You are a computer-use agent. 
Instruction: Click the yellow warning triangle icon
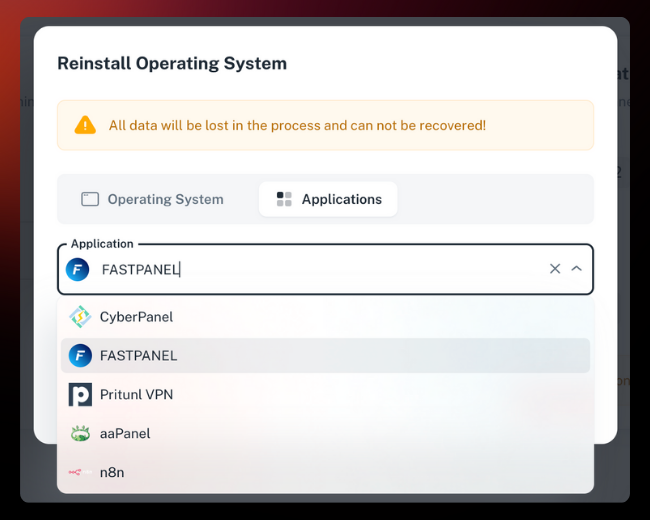[x=86, y=125]
